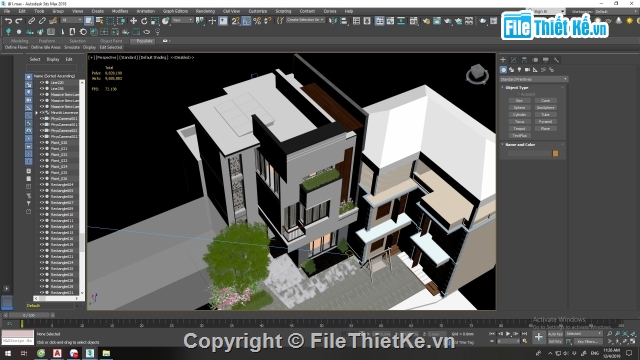The image size is (640, 360).
Task: Click the Play Animation button
Action: pos(508,334)
